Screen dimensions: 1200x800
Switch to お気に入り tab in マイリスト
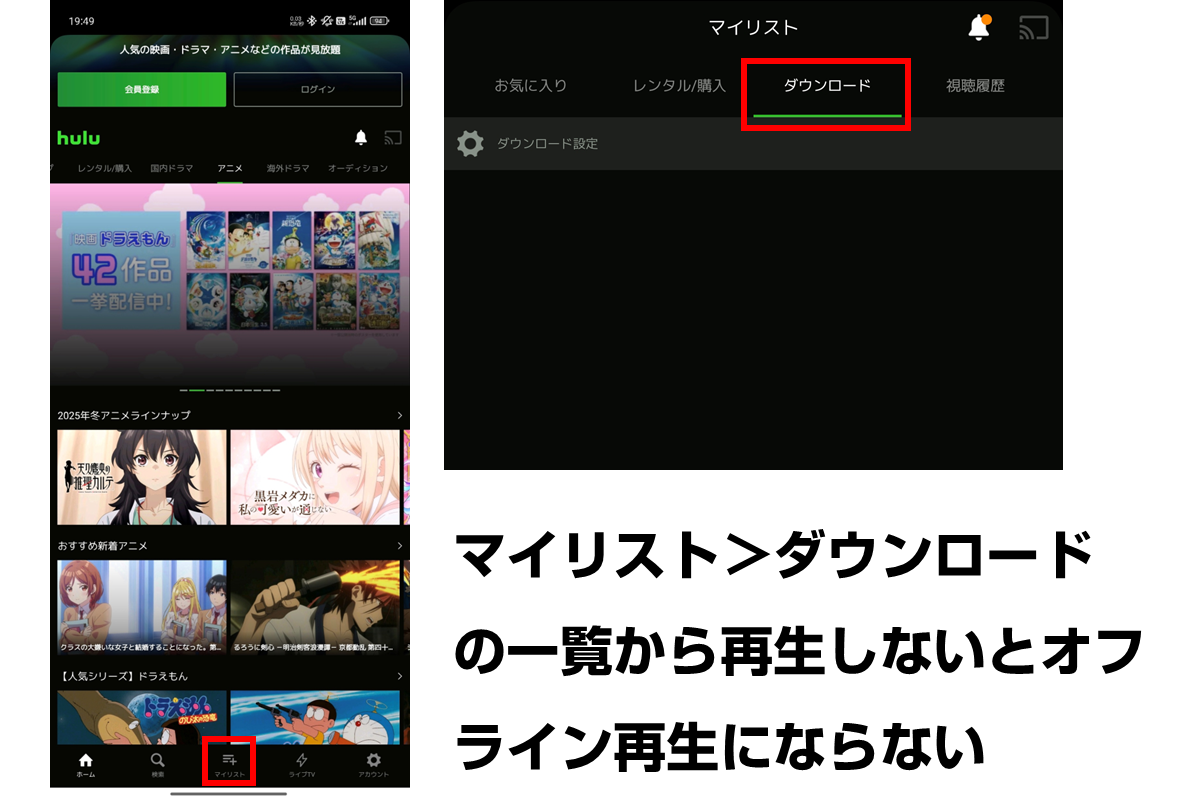(x=530, y=86)
